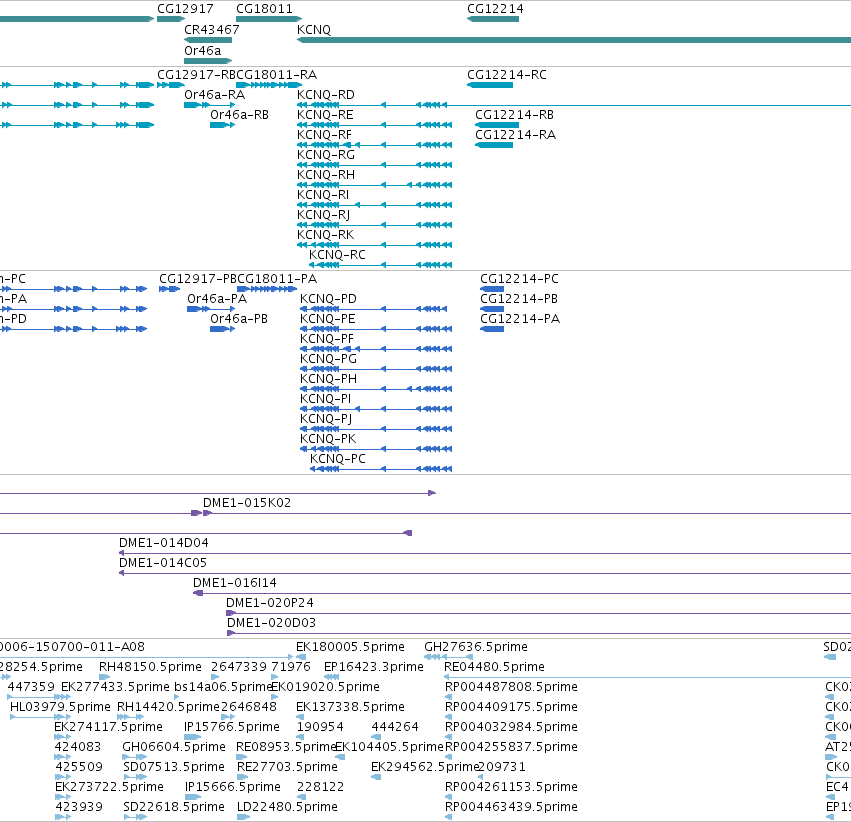Select clone DME1-014D04

163,543
